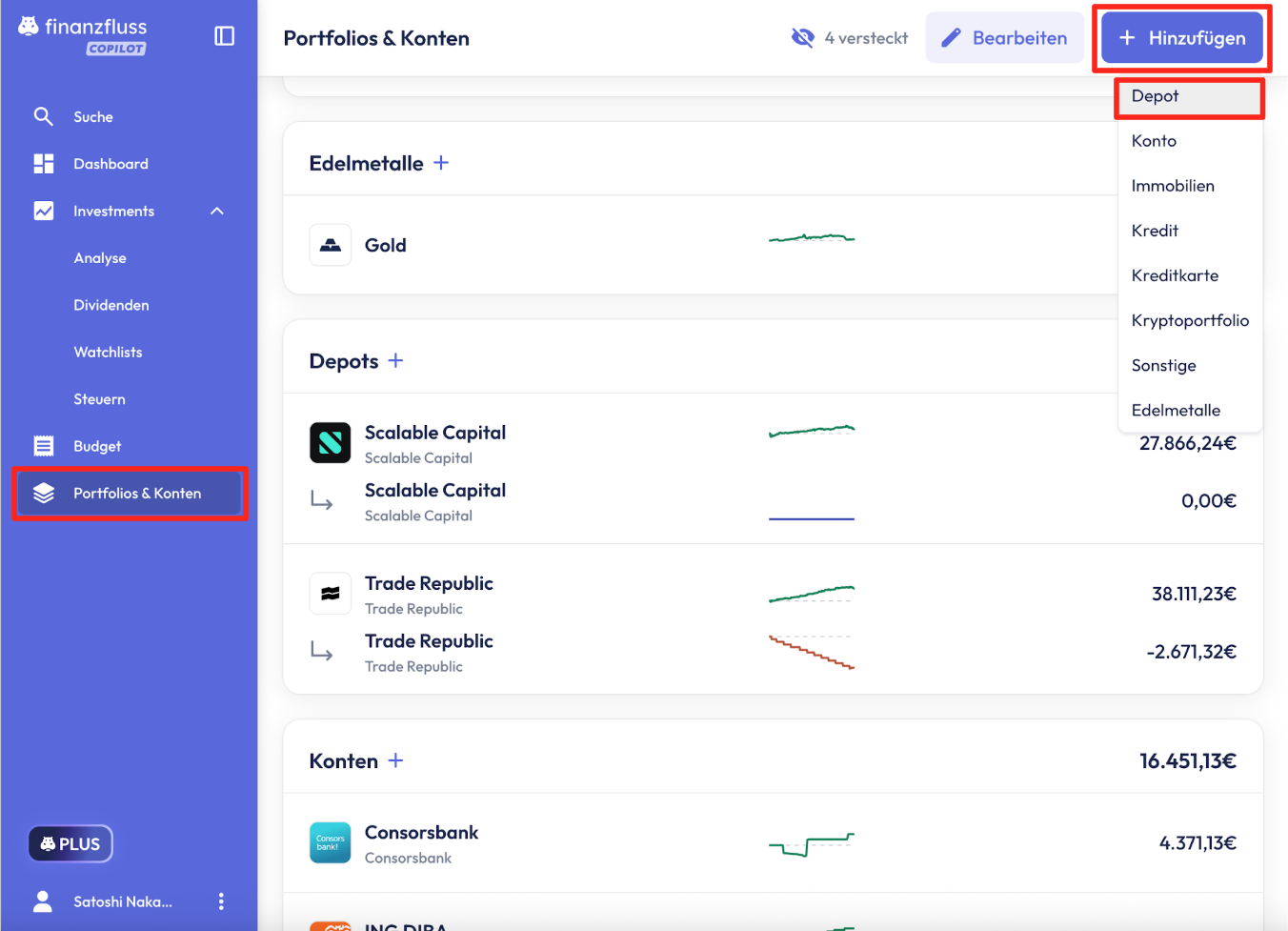Click the Gold bars icon
1288x931 pixels.
pos(331,245)
